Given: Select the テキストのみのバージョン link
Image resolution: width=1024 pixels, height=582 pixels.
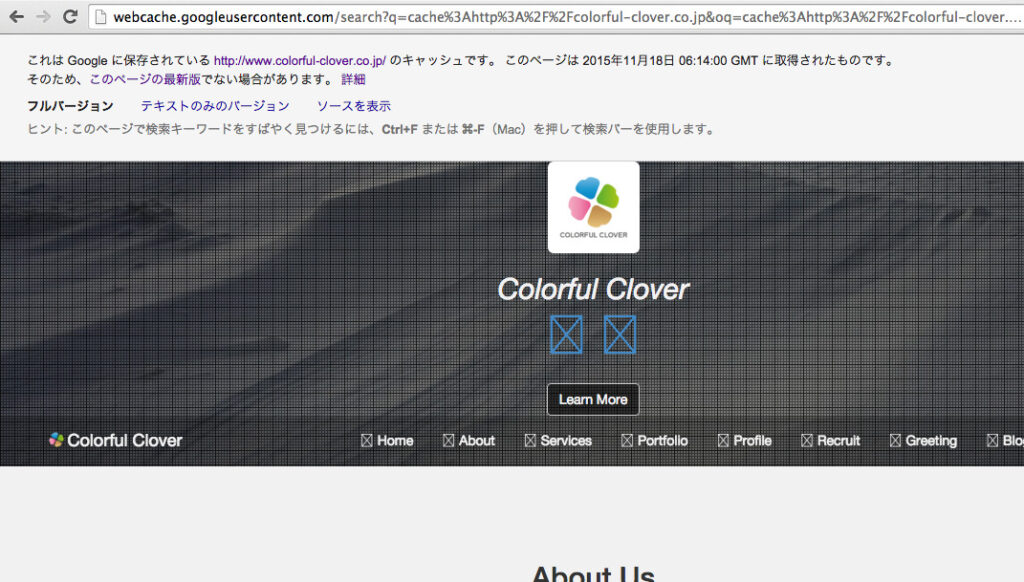Looking at the screenshot, I should coord(215,106).
